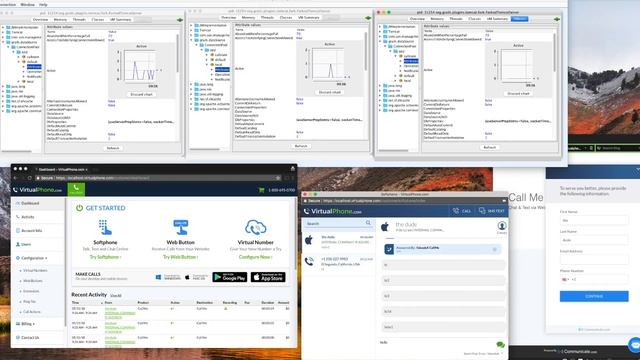
Task: Click the Virtual Number cloud icon
Action: [x=256, y=227]
